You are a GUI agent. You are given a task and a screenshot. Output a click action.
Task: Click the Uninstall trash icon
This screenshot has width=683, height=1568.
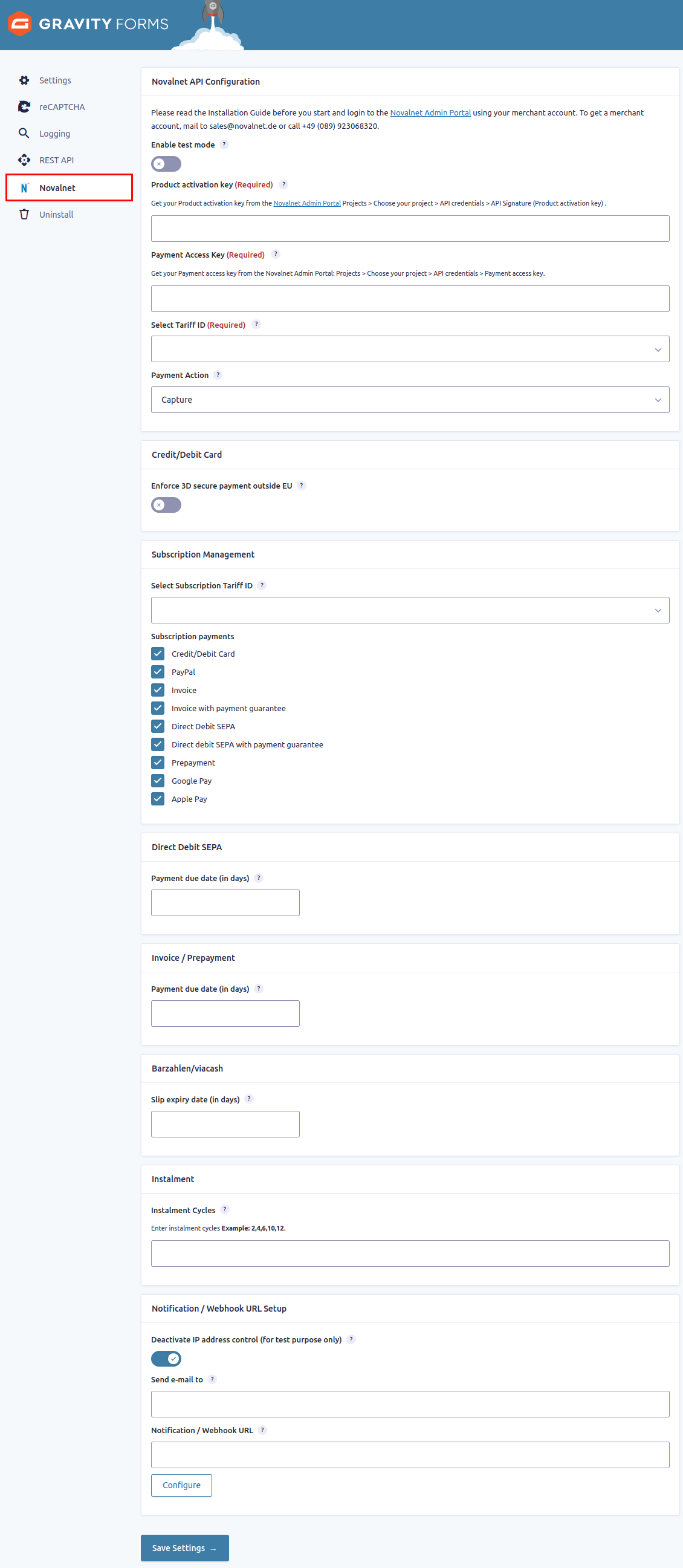click(x=24, y=214)
